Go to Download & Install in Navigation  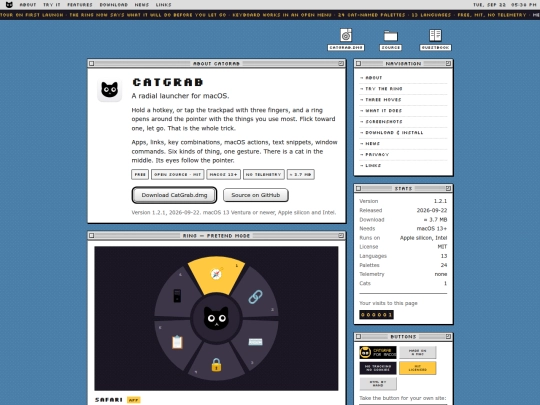tap(403, 133)
